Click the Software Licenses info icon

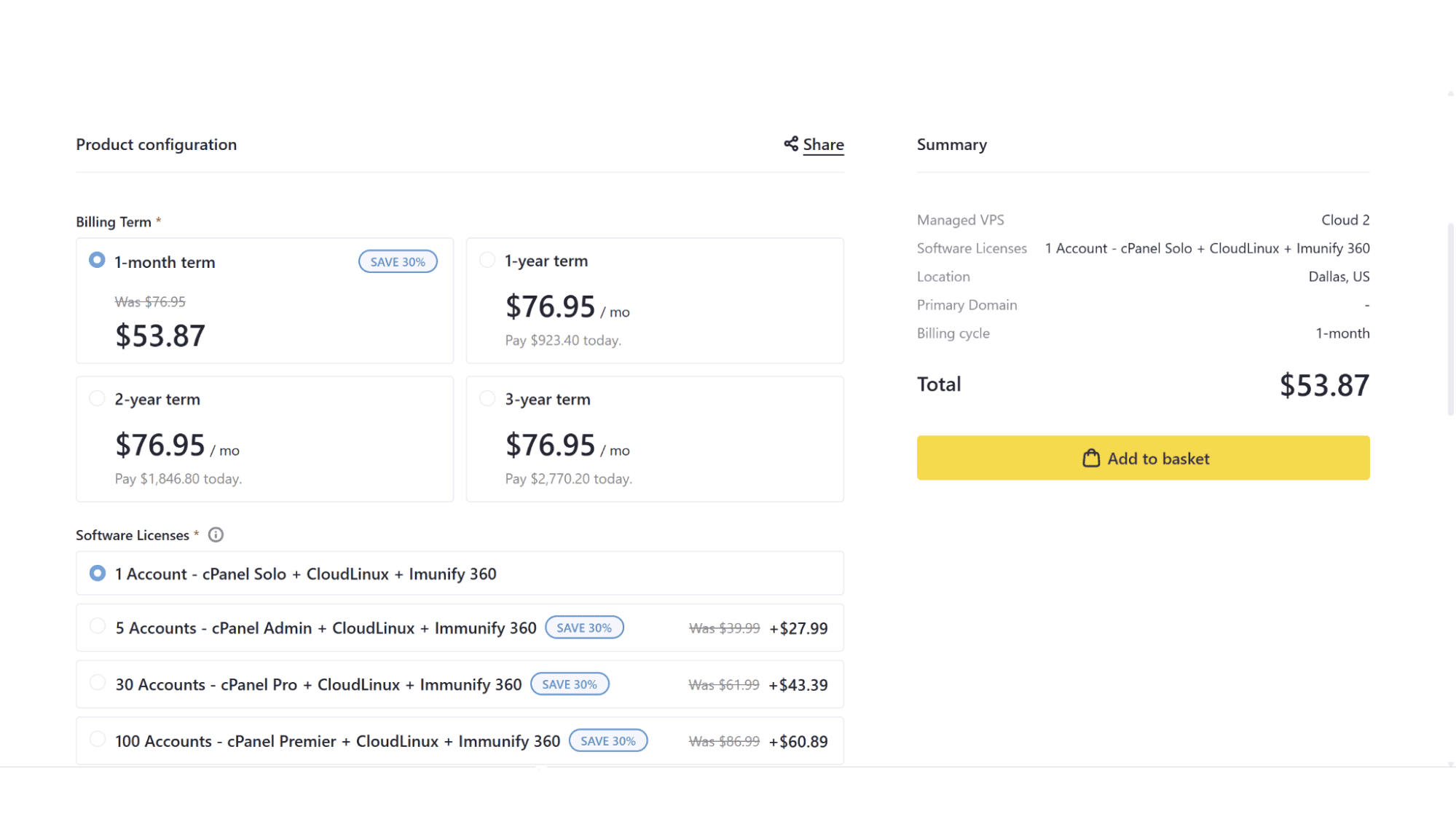(x=216, y=535)
